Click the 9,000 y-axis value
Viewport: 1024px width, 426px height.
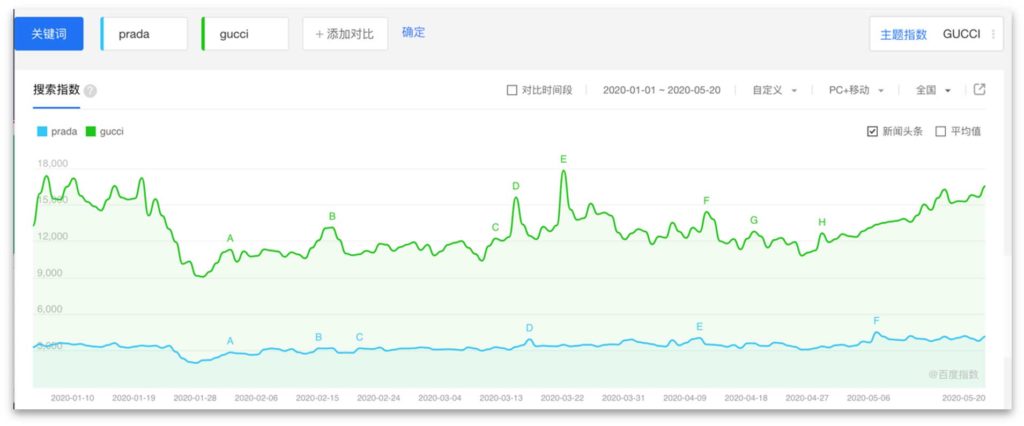(x=50, y=273)
